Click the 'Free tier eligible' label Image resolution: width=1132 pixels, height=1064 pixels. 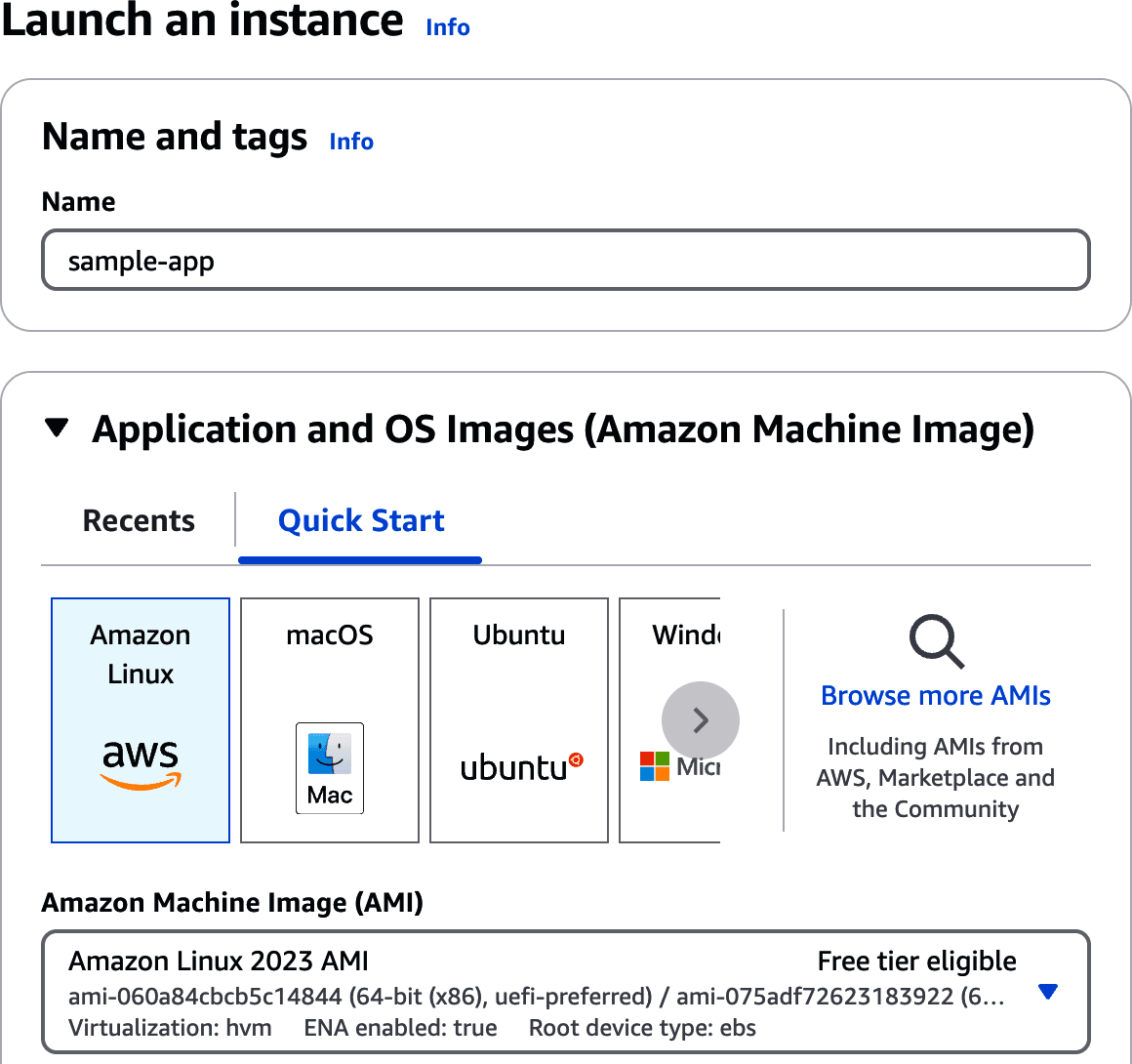pos(917,962)
